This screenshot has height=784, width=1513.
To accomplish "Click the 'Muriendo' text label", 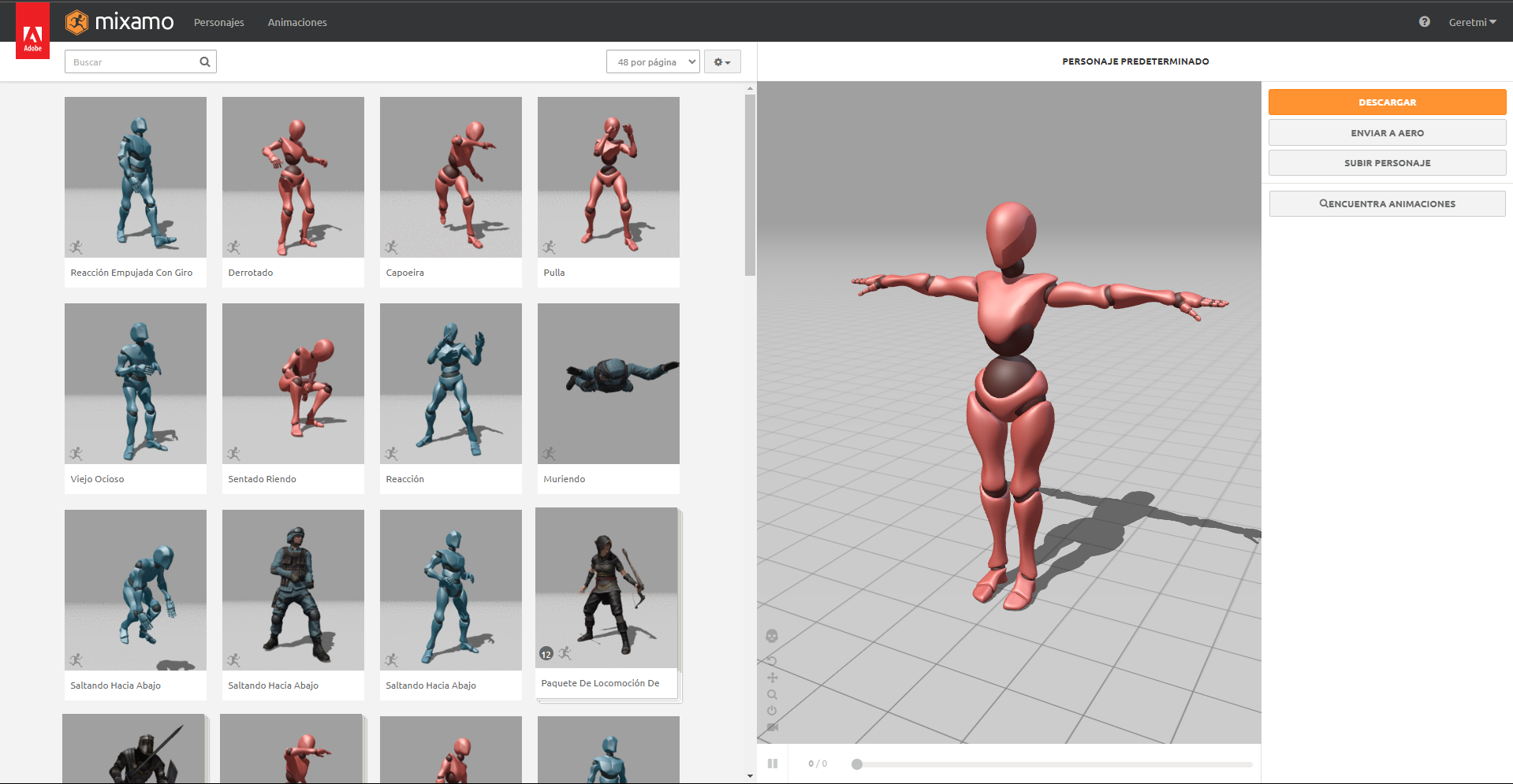I will [x=564, y=479].
